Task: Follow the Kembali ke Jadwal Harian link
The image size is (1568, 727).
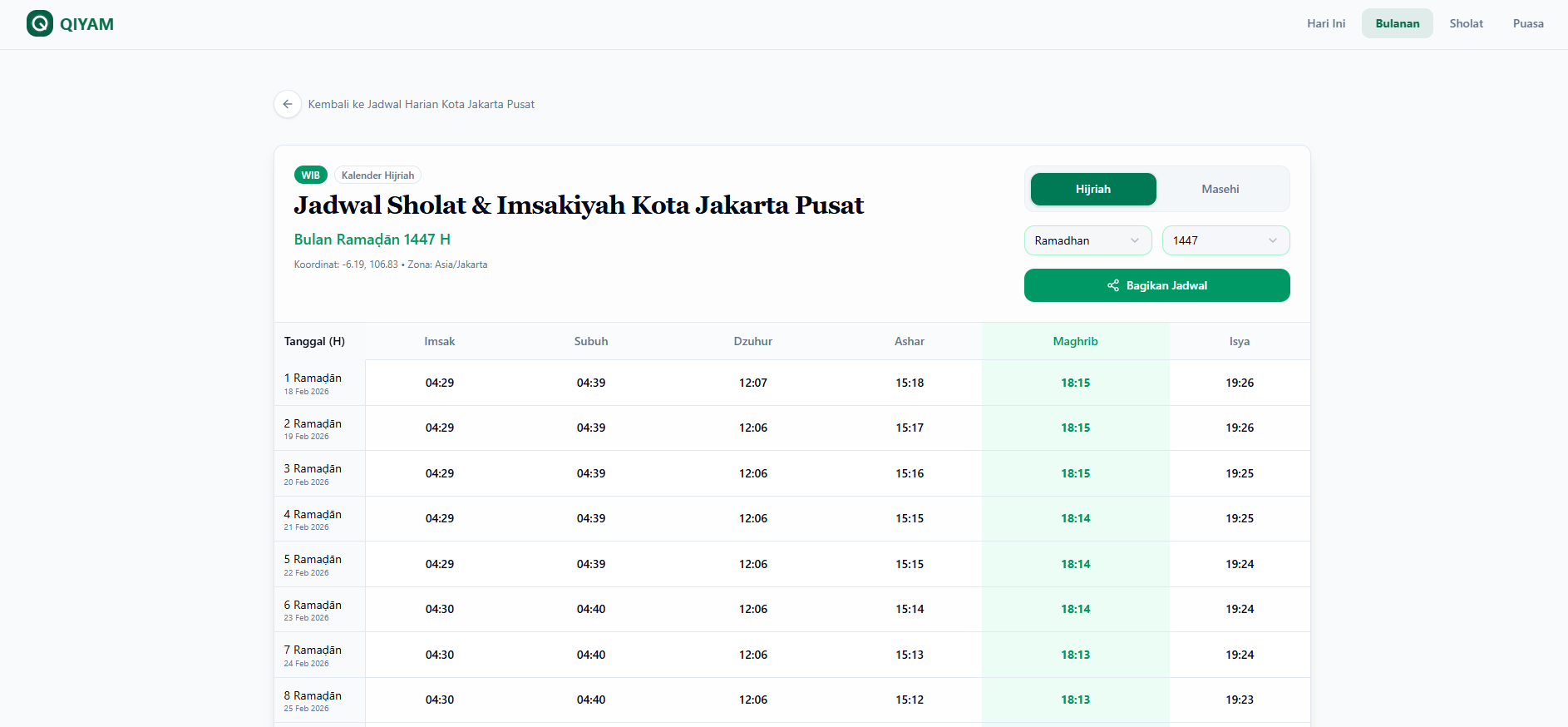Action: click(x=421, y=104)
